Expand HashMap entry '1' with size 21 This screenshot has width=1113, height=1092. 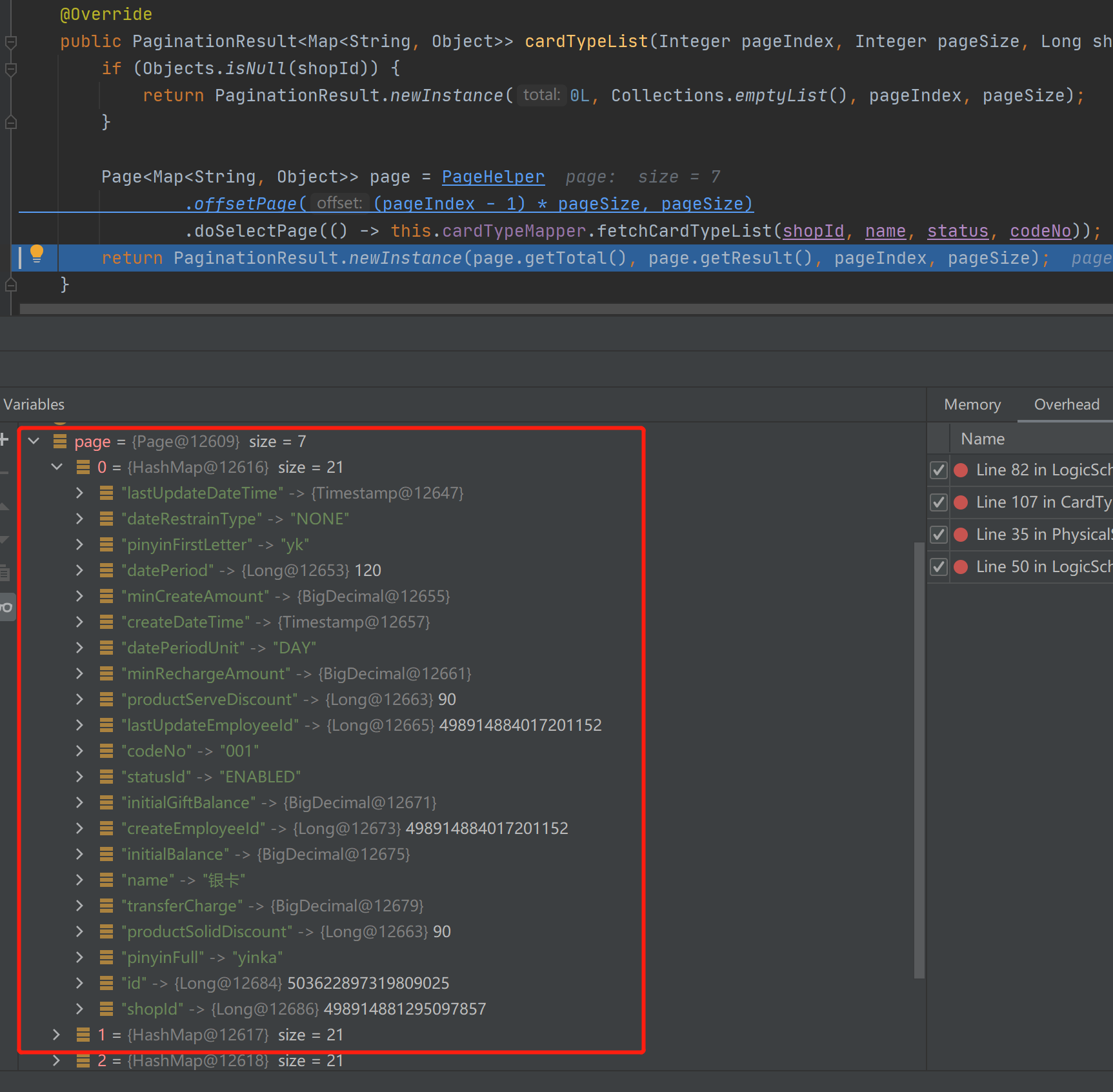pos(56,1035)
